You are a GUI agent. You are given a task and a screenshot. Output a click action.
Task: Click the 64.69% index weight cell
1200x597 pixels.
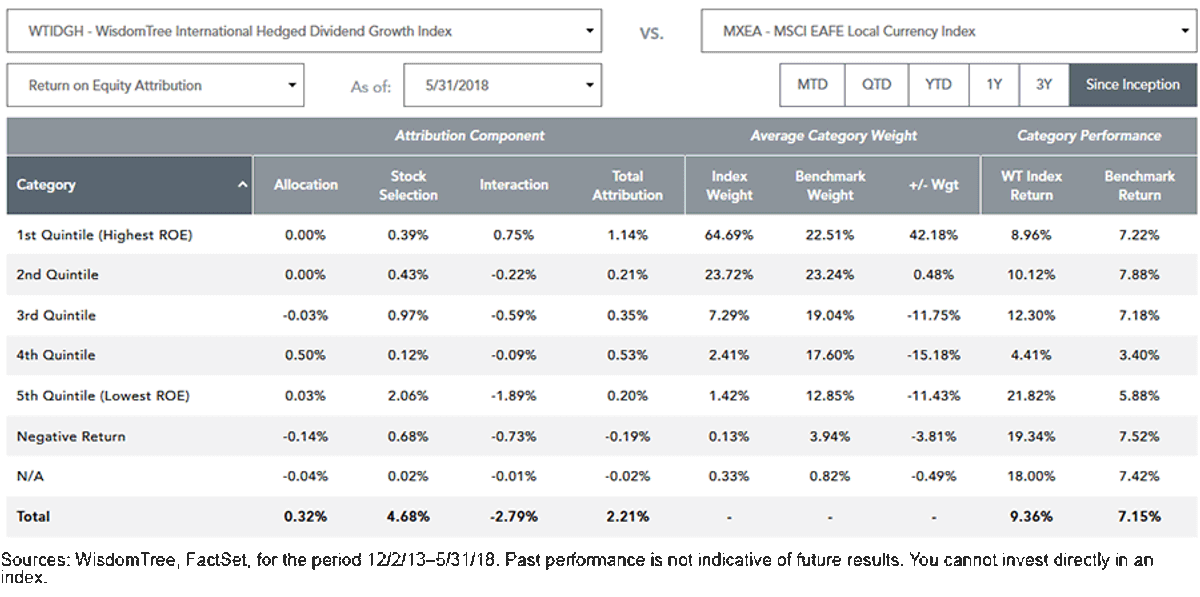729,235
